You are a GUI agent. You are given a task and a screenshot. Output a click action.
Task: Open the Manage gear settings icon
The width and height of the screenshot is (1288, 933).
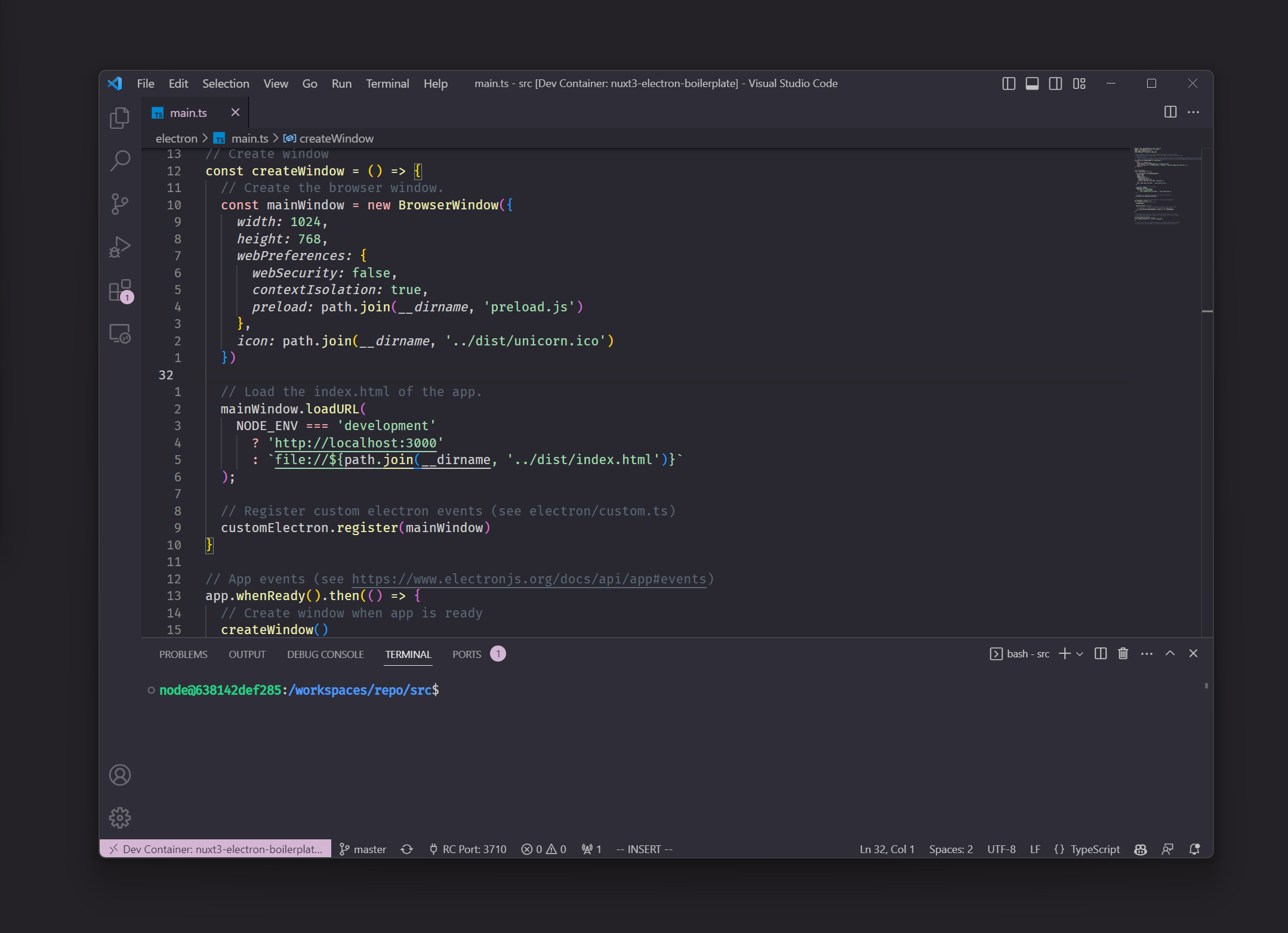(119, 818)
